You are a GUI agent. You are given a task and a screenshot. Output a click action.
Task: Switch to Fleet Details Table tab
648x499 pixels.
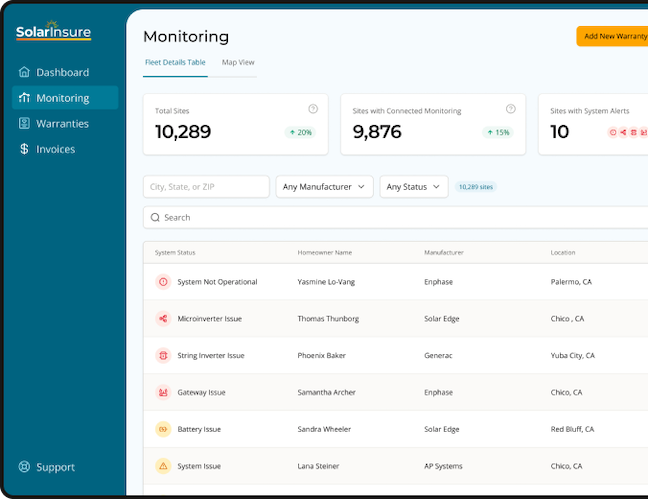[x=175, y=62]
